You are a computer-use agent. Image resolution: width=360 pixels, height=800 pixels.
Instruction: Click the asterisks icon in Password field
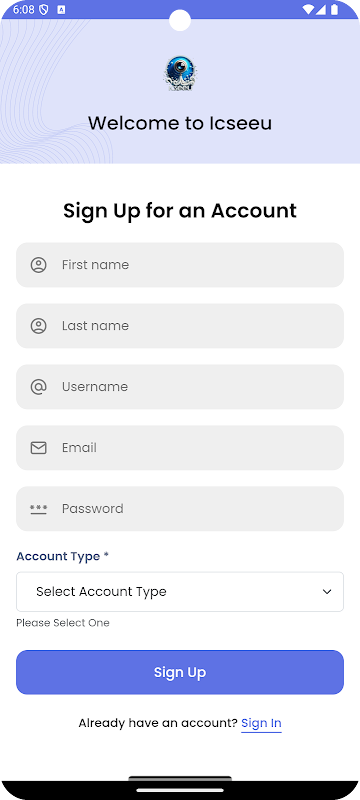click(38, 509)
